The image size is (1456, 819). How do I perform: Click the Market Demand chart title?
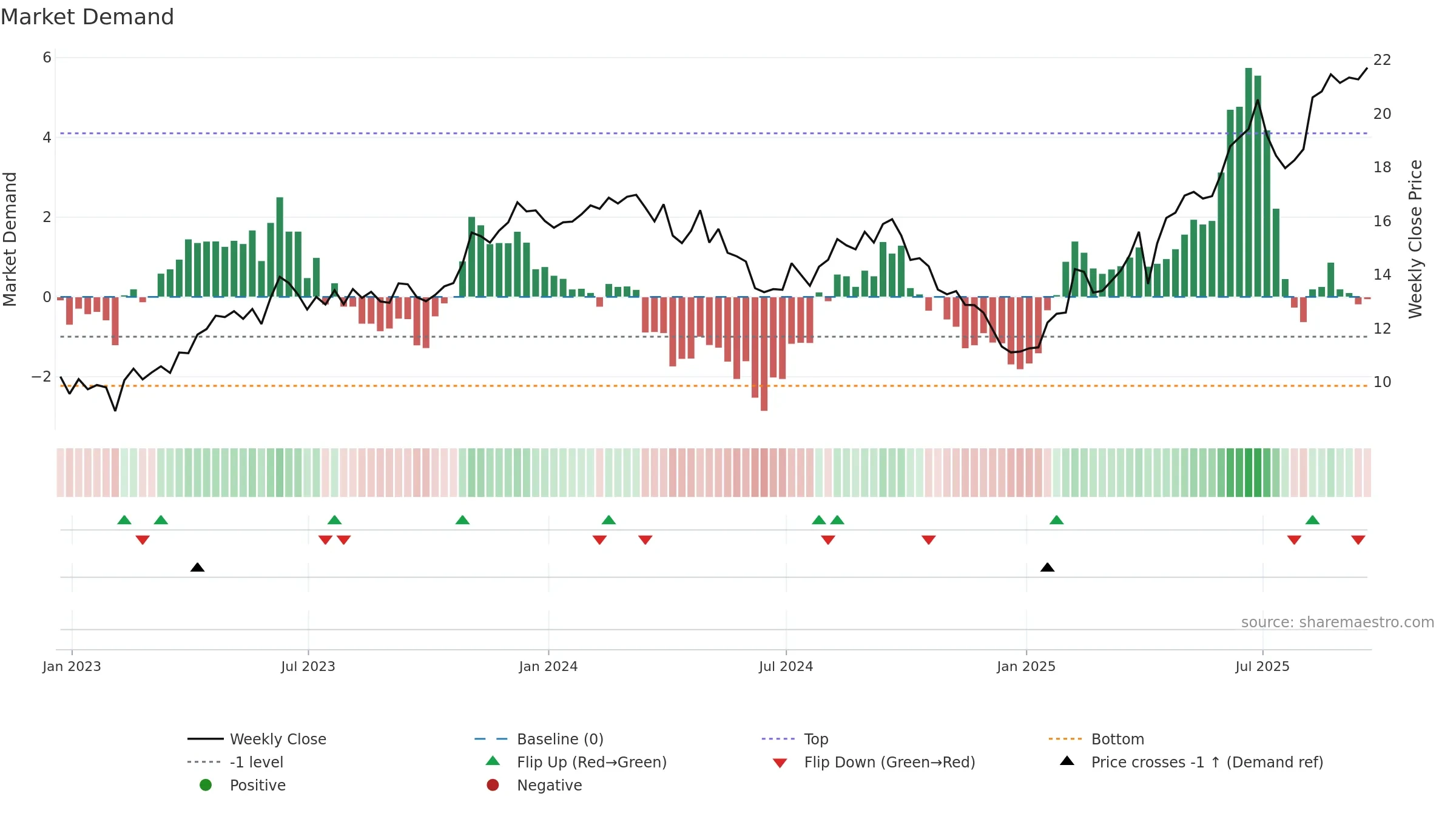[x=87, y=17]
